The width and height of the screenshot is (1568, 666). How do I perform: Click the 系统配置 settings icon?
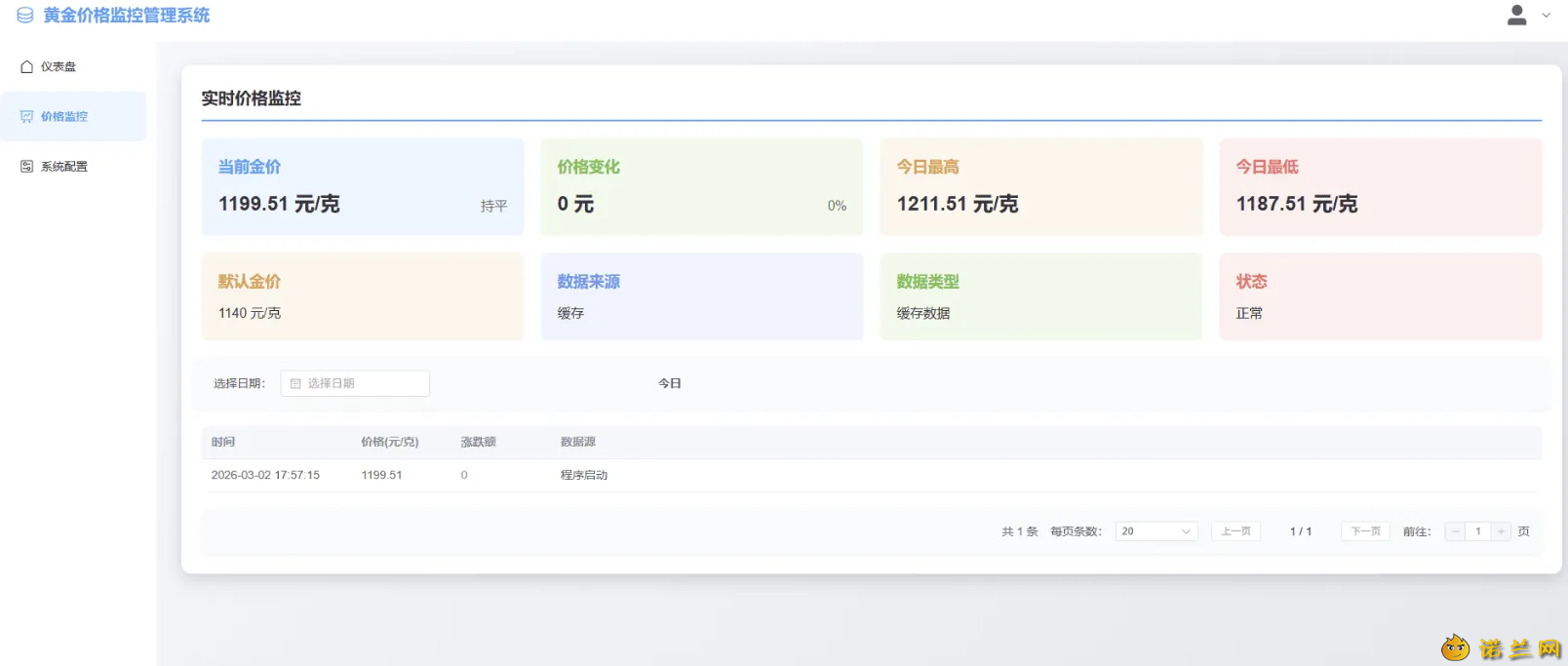(27, 167)
